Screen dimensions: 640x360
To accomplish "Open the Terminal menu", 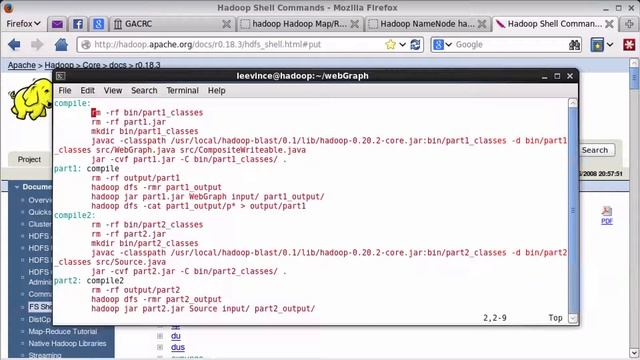I will pyautogui.click(x=182, y=91).
